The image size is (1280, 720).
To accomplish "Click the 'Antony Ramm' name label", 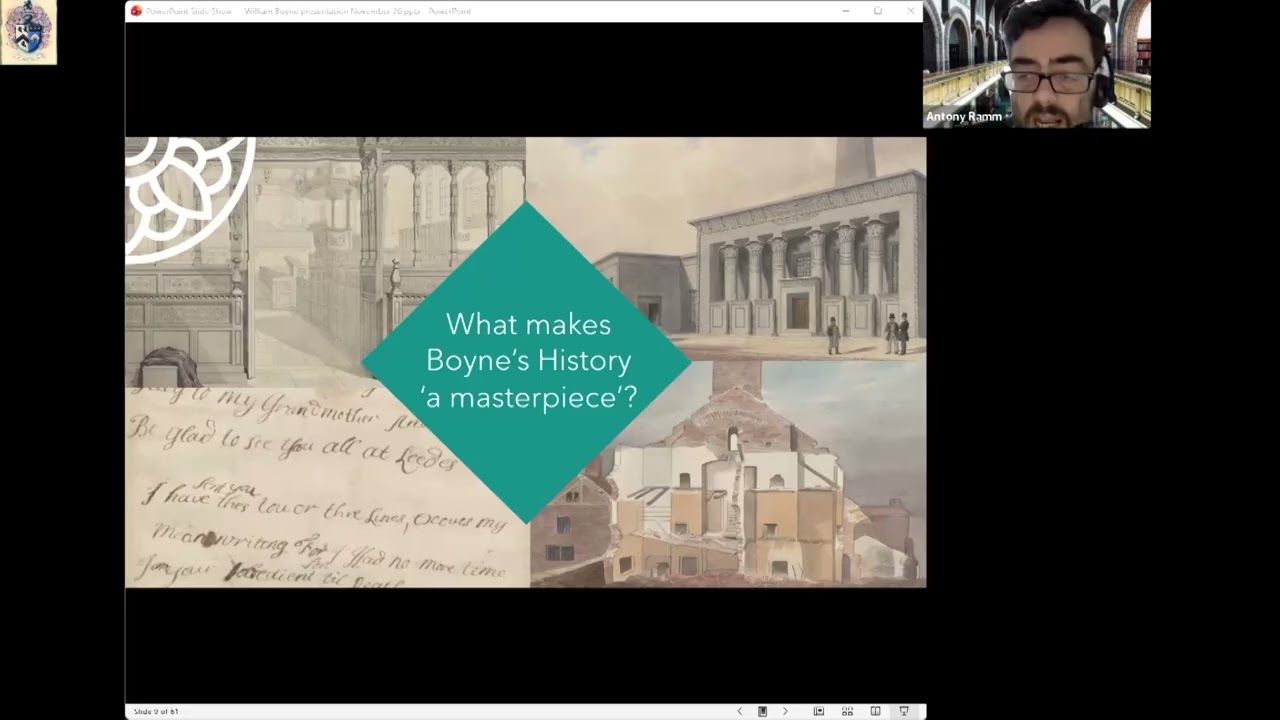I will (964, 117).
